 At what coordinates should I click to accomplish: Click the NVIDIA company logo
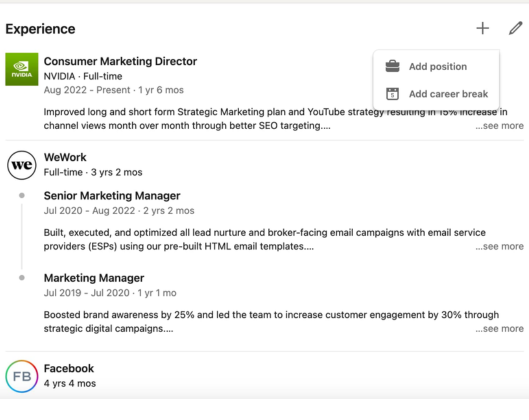coord(22,69)
